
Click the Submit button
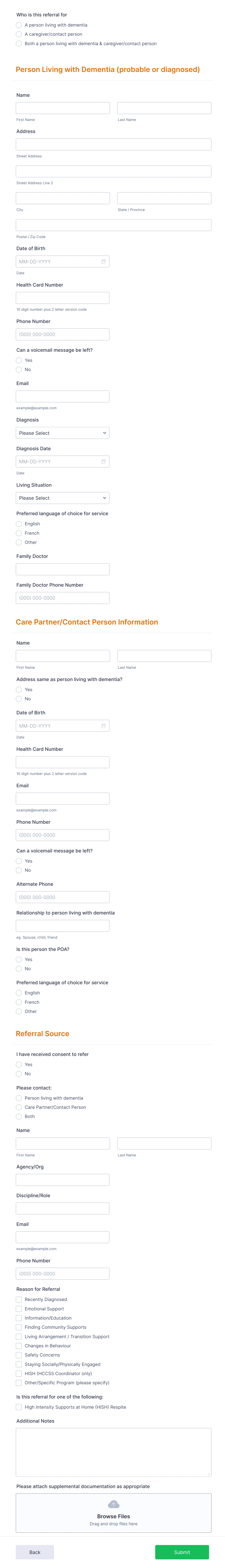click(x=181, y=1552)
